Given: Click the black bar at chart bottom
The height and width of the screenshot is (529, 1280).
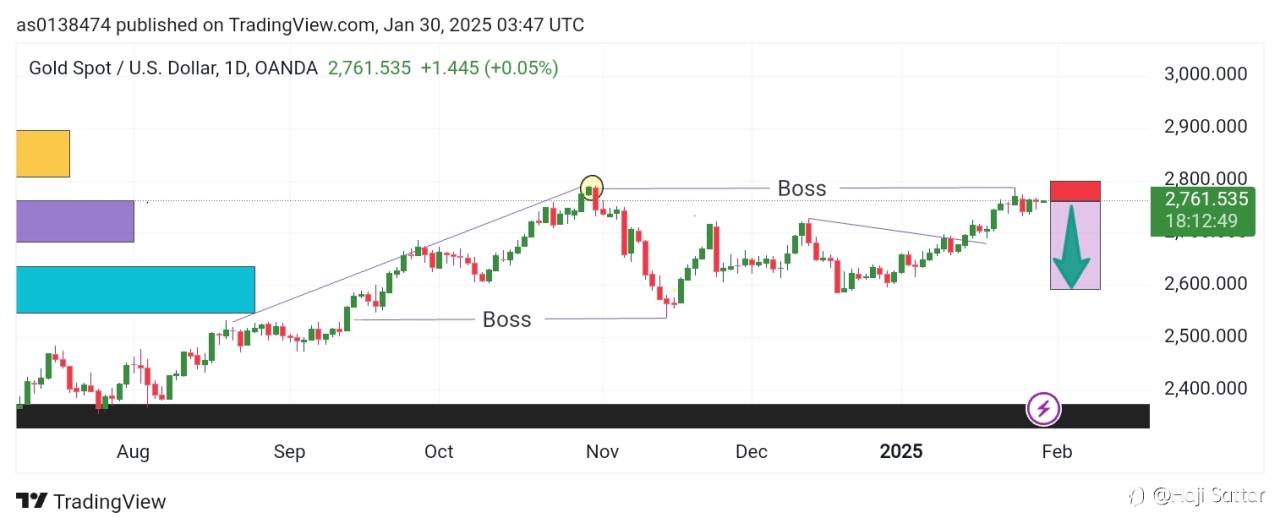Looking at the screenshot, I should (500, 416).
